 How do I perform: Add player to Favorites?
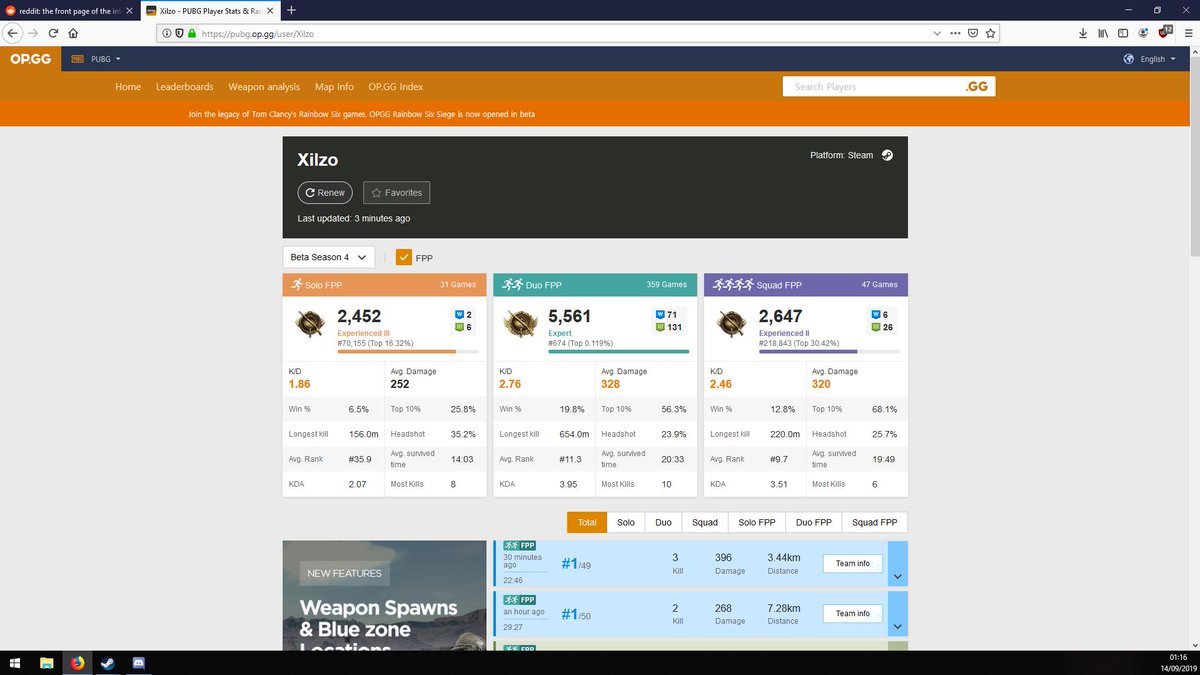[397, 192]
